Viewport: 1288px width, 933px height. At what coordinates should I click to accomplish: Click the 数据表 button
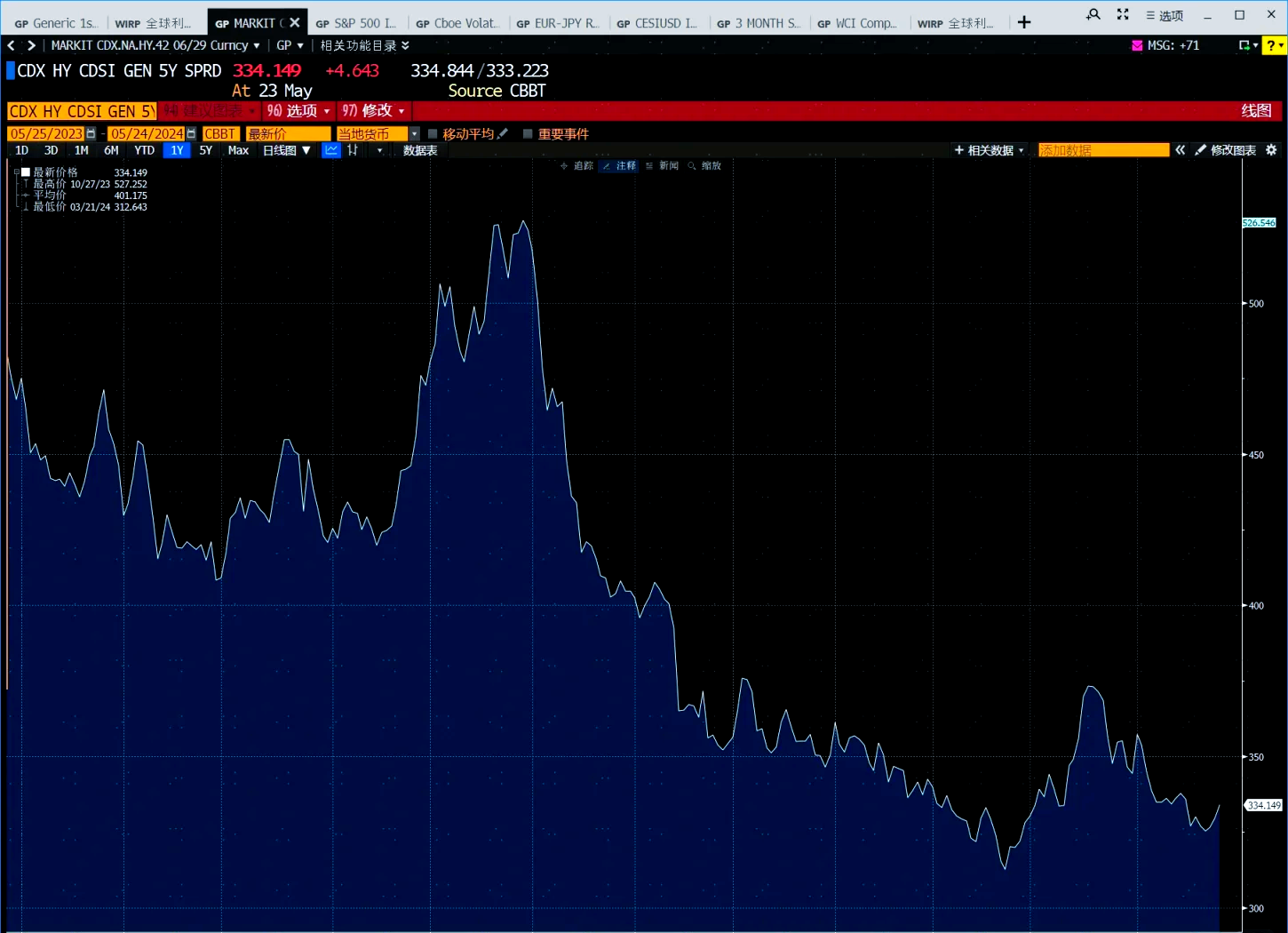[x=420, y=150]
